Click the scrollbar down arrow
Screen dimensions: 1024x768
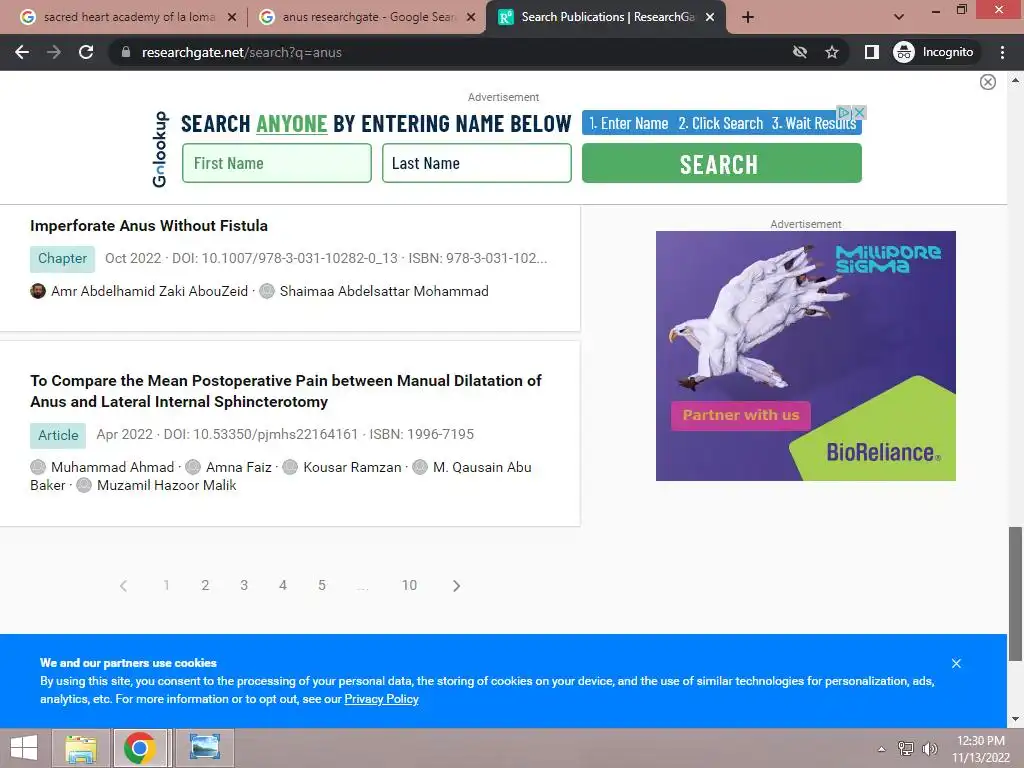click(x=1015, y=719)
